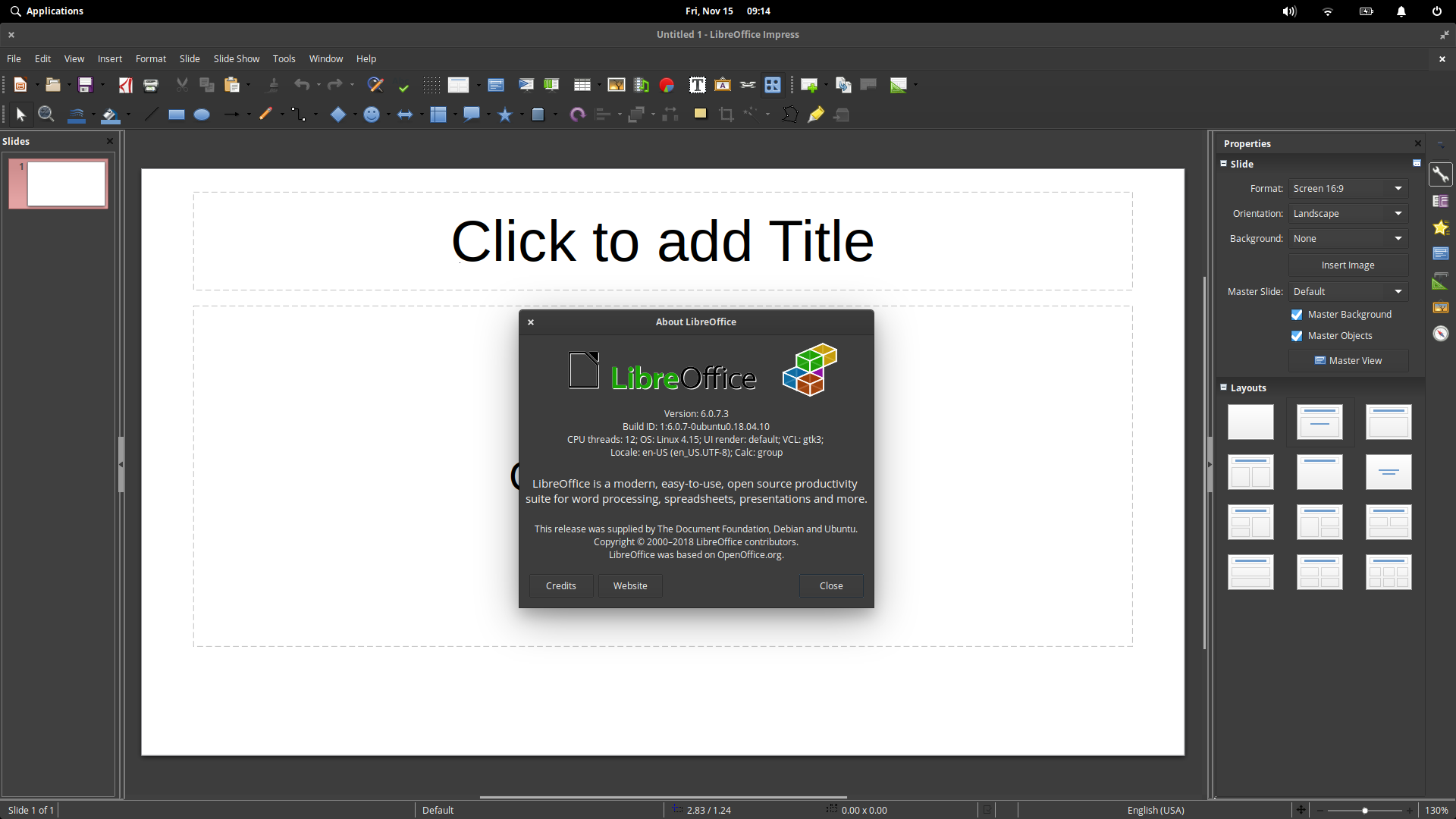Screen dimensions: 1456x819
Task: Click the Rotate tool icon
Action: 578,115
